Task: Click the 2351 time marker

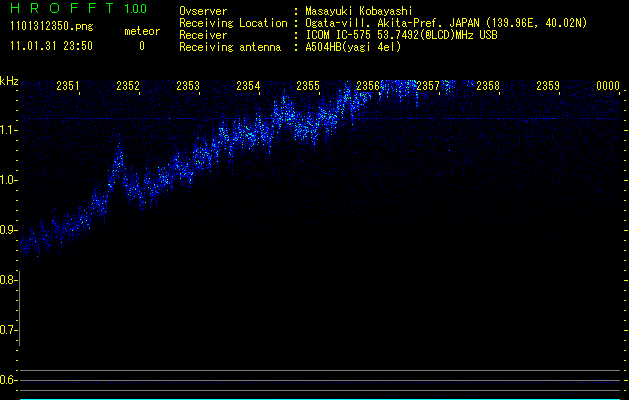Action: tap(68, 85)
